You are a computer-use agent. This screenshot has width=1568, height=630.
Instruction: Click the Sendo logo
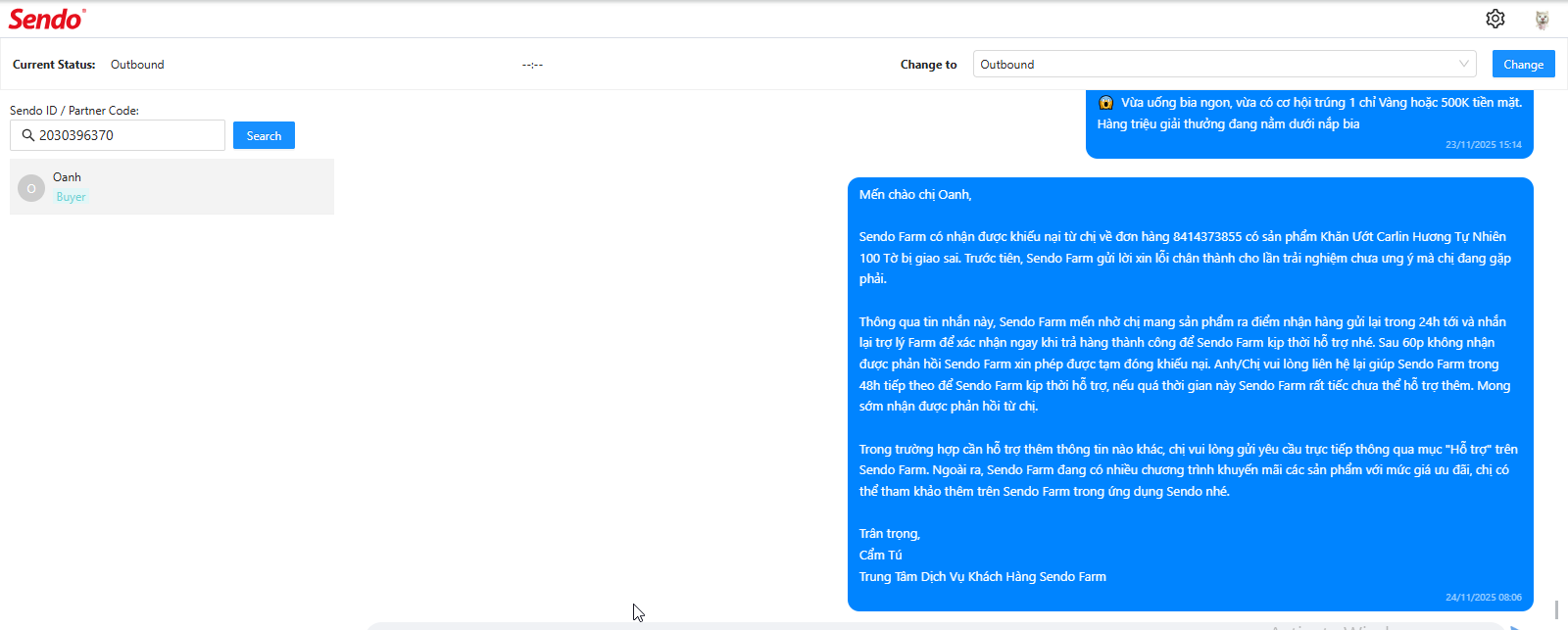pyautogui.click(x=47, y=19)
